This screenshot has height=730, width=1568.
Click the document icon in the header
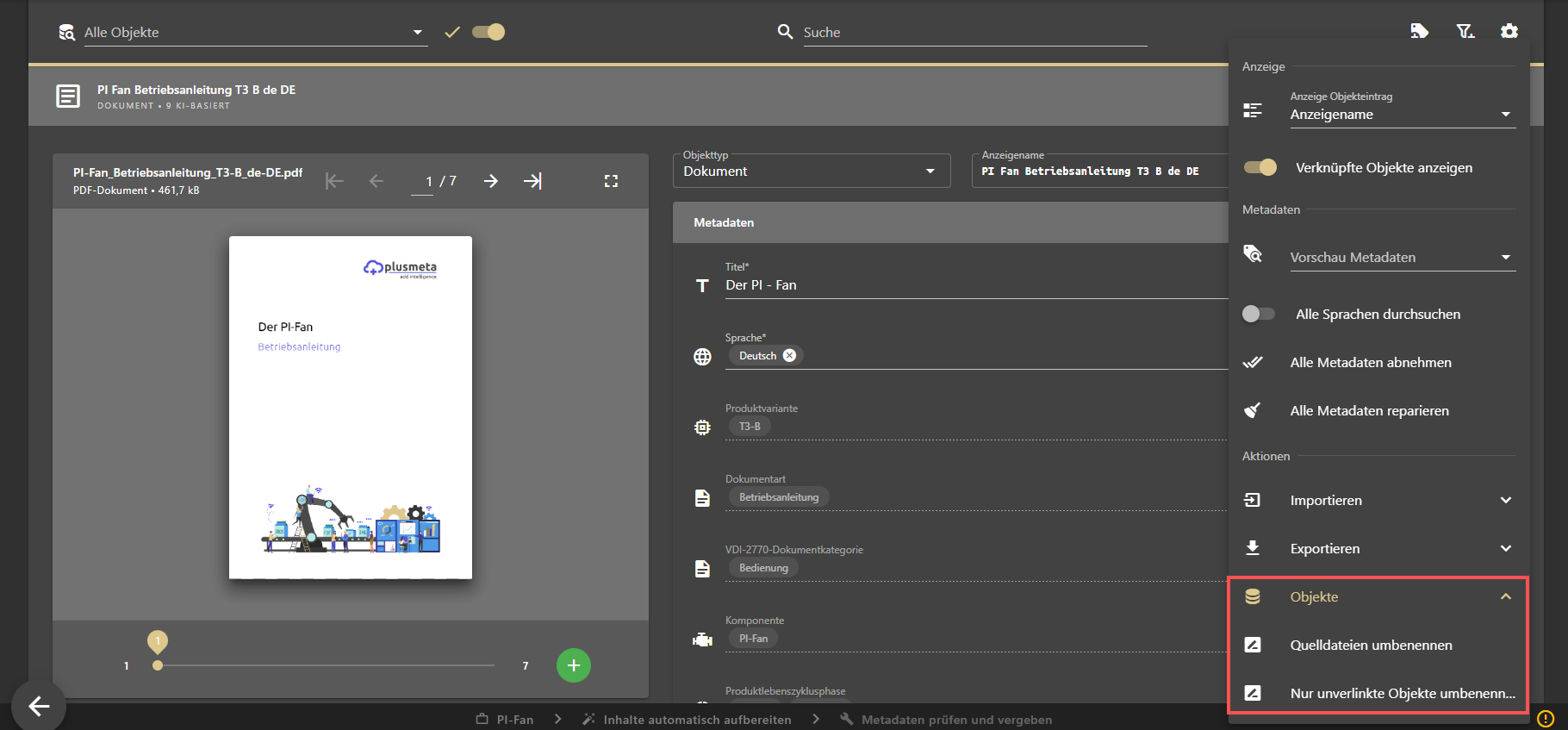(x=68, y=96)
